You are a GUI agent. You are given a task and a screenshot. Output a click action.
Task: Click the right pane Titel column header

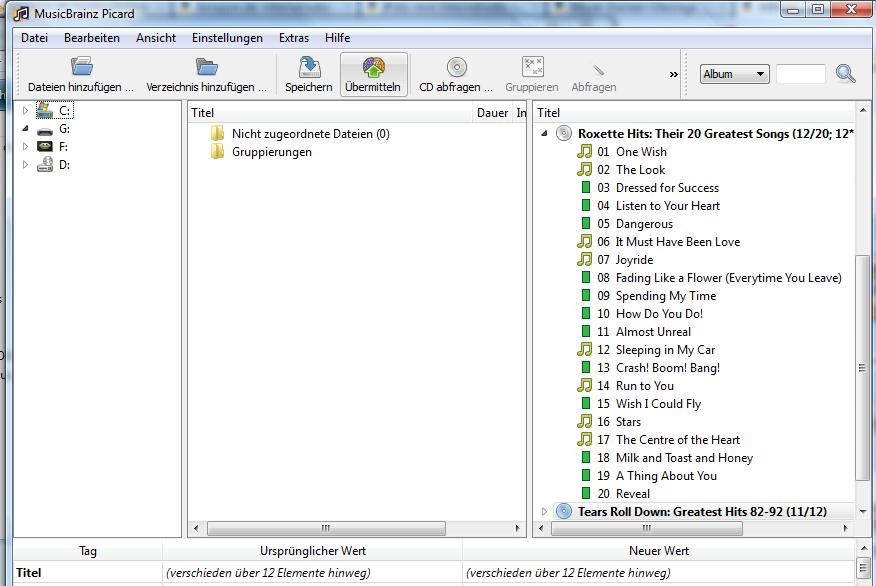click(693, 113)
